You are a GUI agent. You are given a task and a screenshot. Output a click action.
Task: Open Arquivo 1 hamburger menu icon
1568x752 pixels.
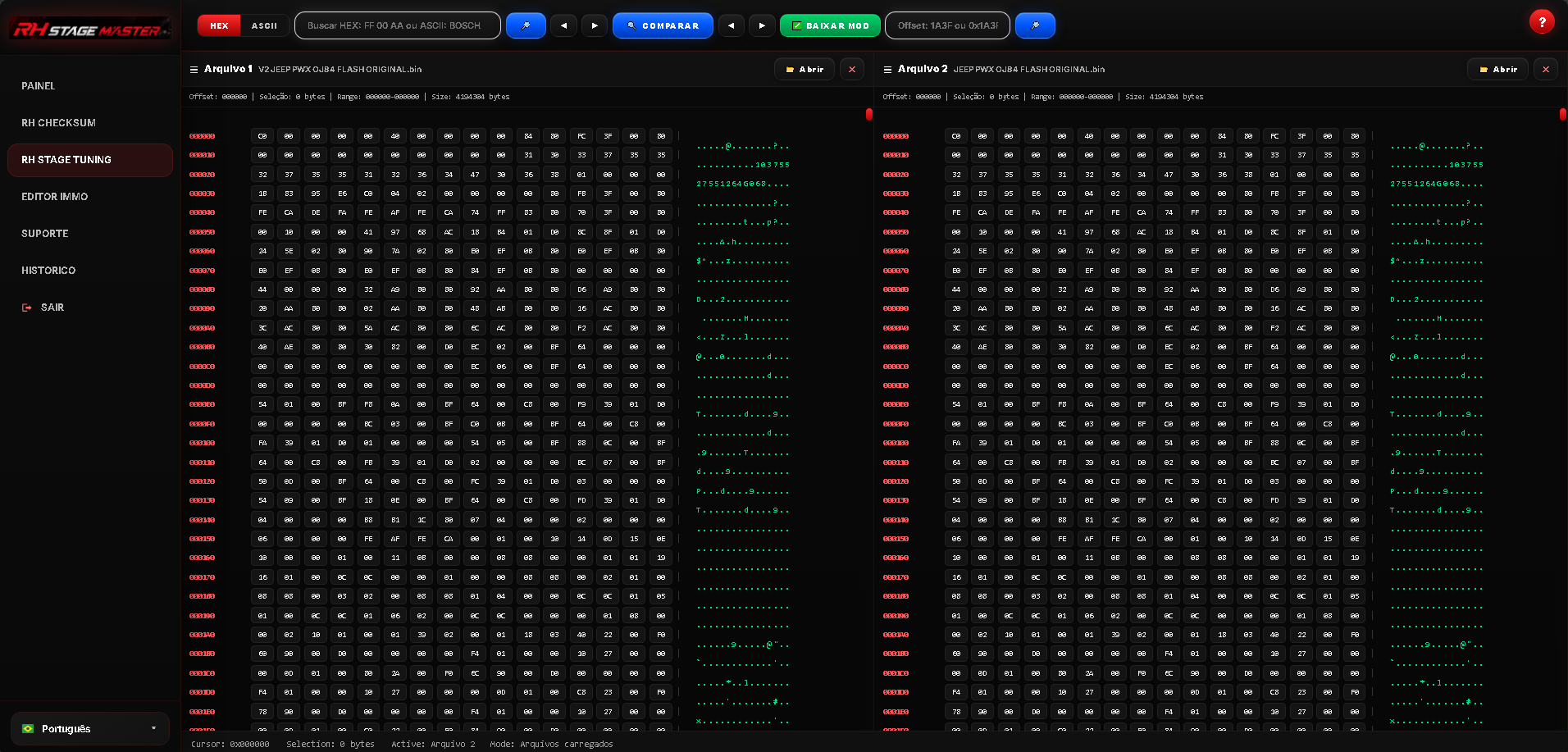coord(194,70)
